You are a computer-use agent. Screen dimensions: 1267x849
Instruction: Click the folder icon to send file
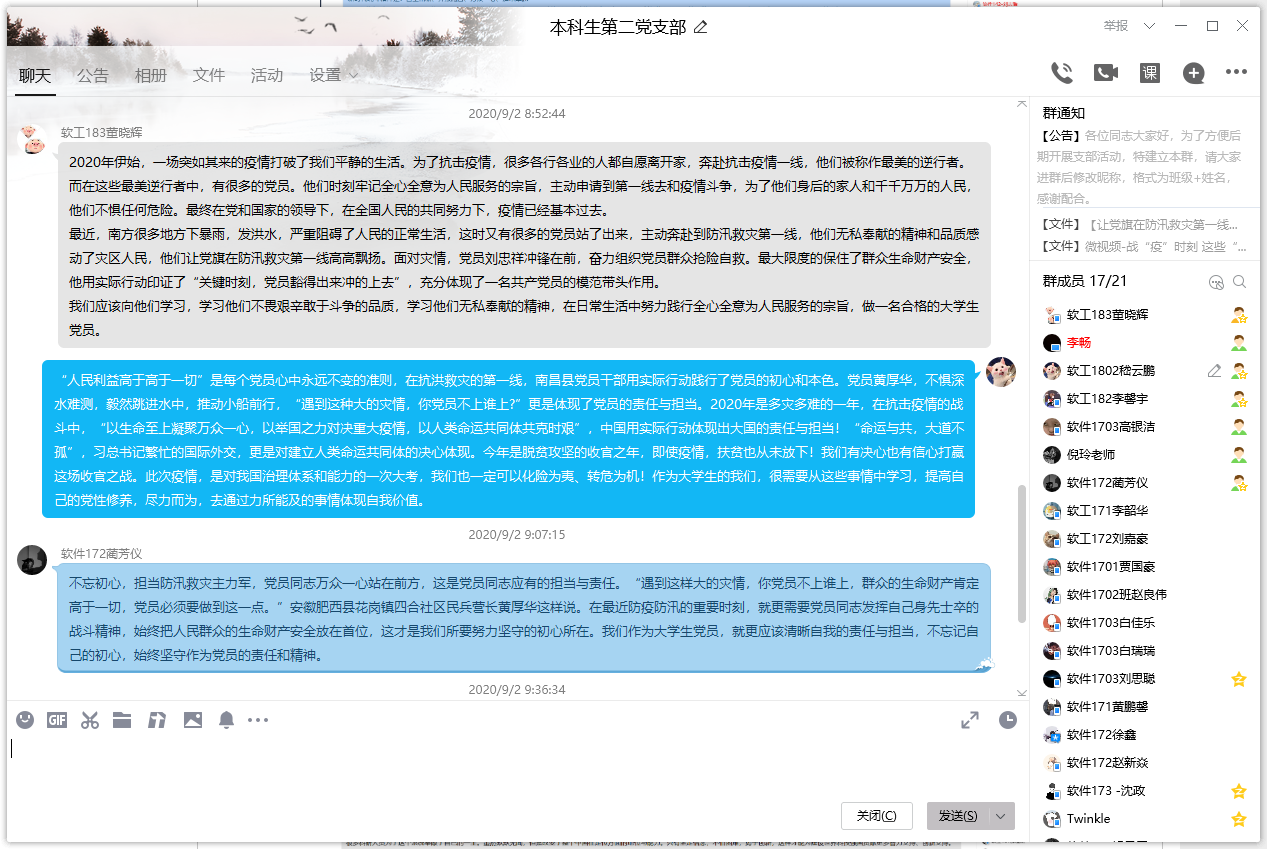tap(122, 719)
